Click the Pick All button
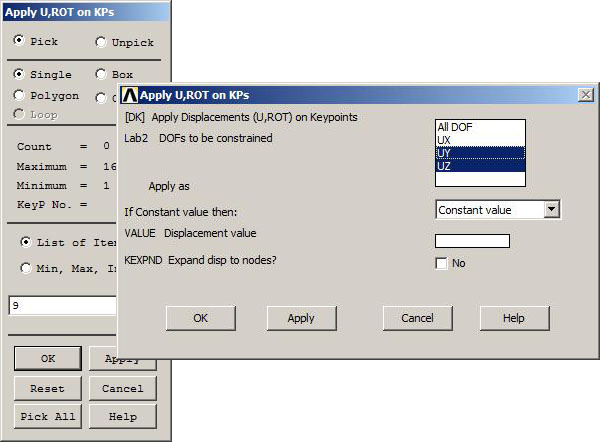This screenshot has height=442, width=600. (x=47, y=416)
